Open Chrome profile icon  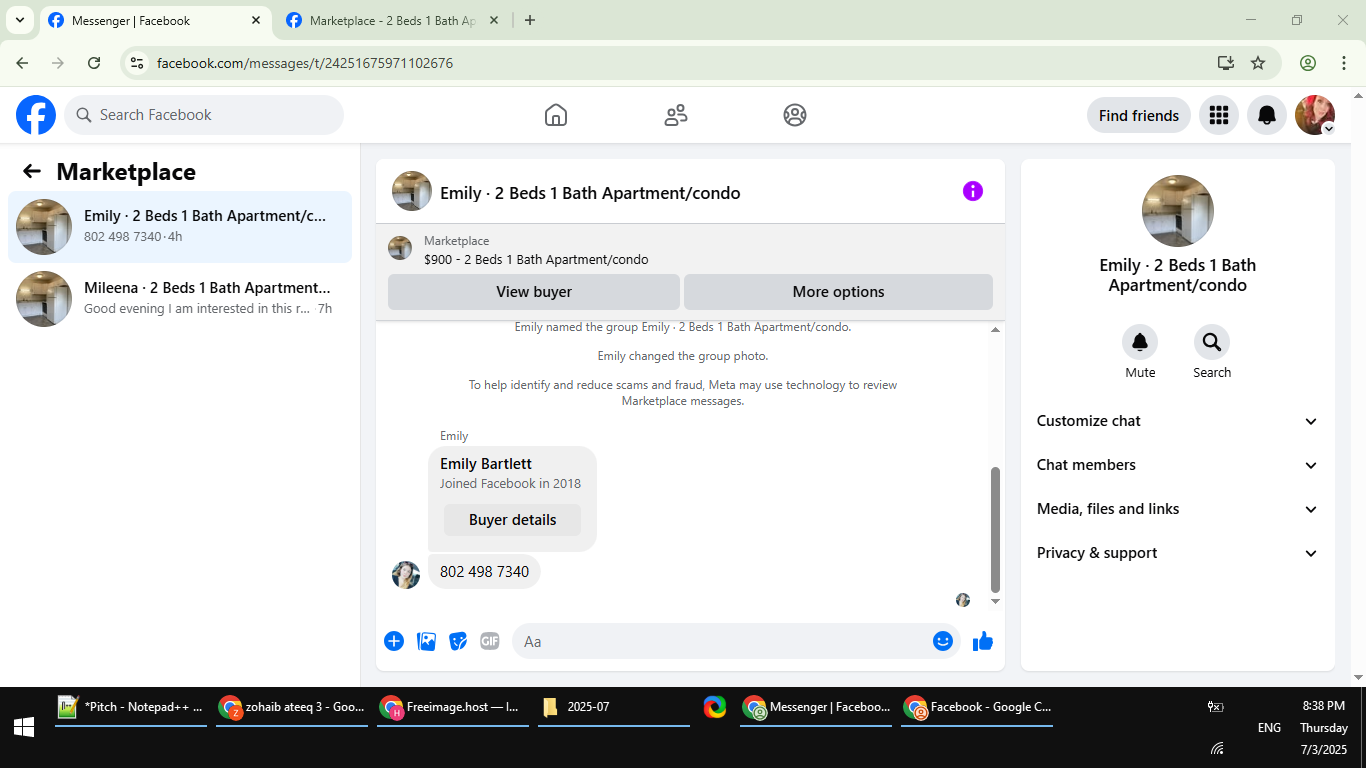tap(1308, 63)
